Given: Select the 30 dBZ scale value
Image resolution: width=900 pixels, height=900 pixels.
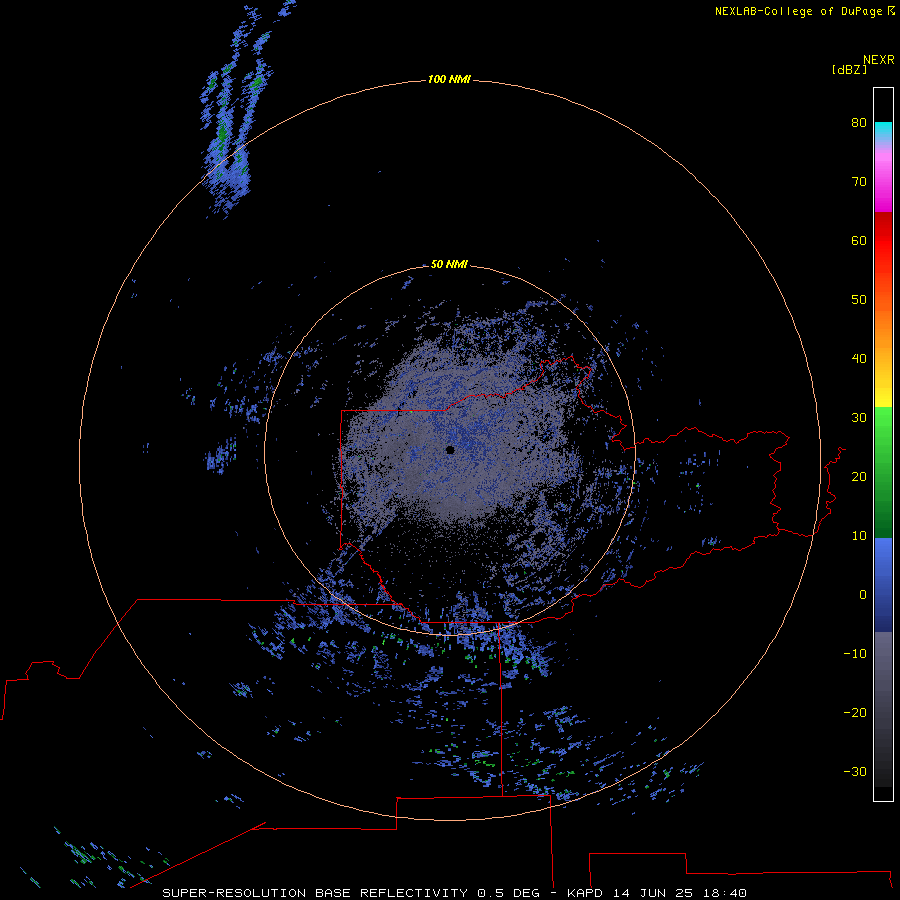Looking at the screenshot, I should [859, 417].
